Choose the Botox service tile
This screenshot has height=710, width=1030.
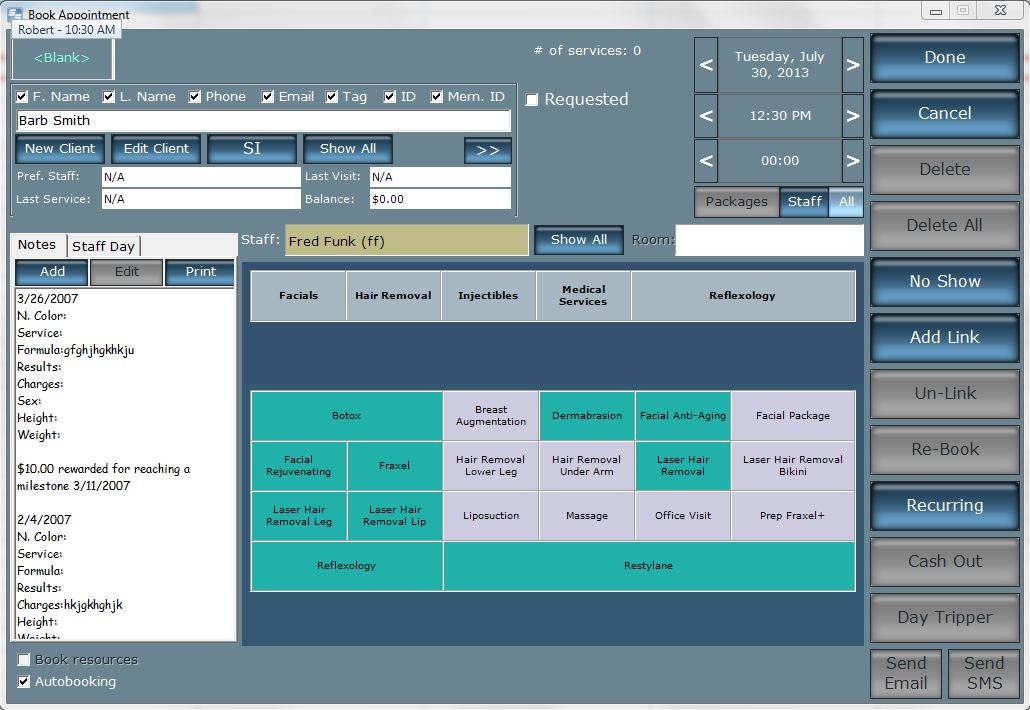(346, 416)
